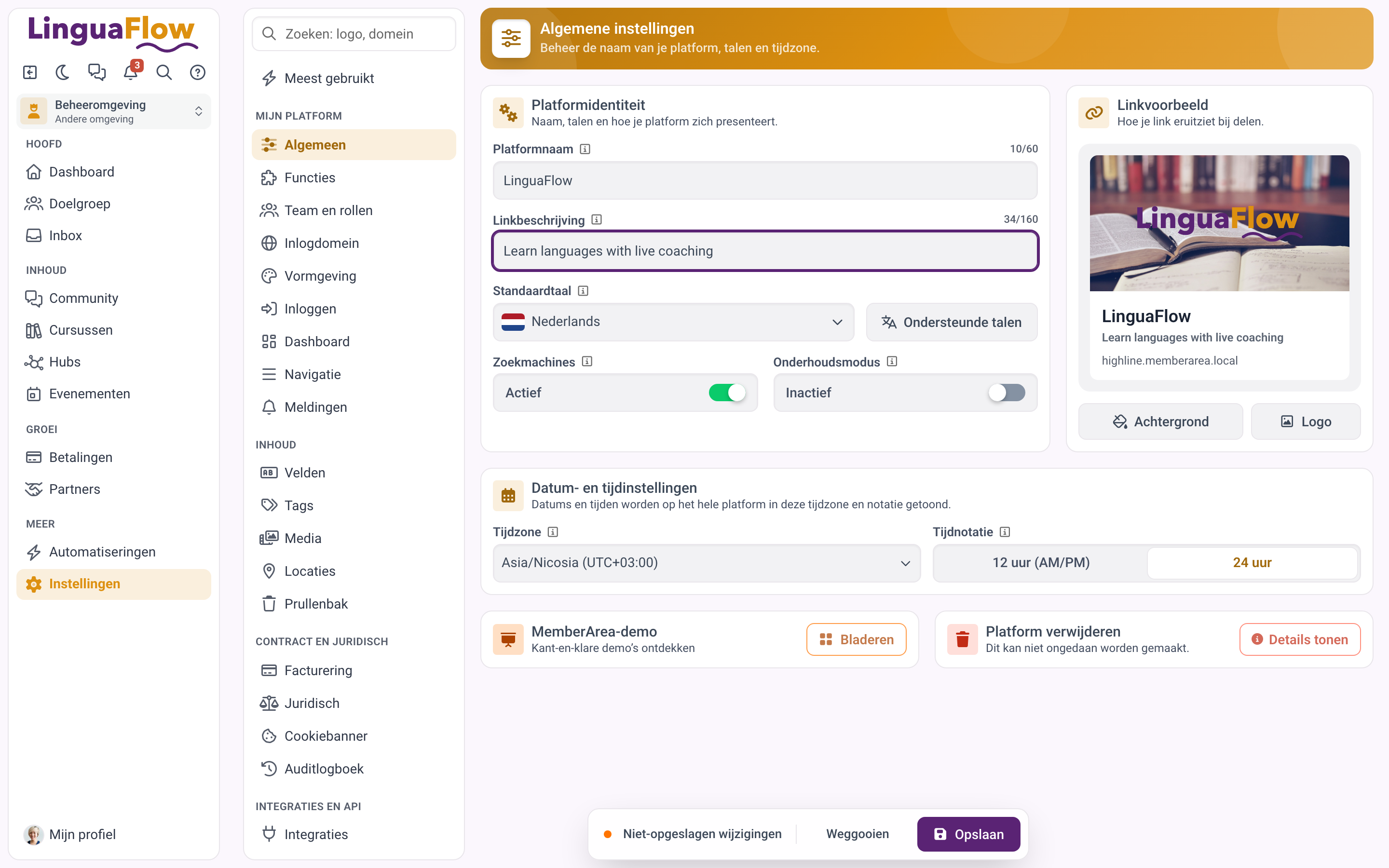
Task: Open the help question mark icon
Action: [197, 72]
